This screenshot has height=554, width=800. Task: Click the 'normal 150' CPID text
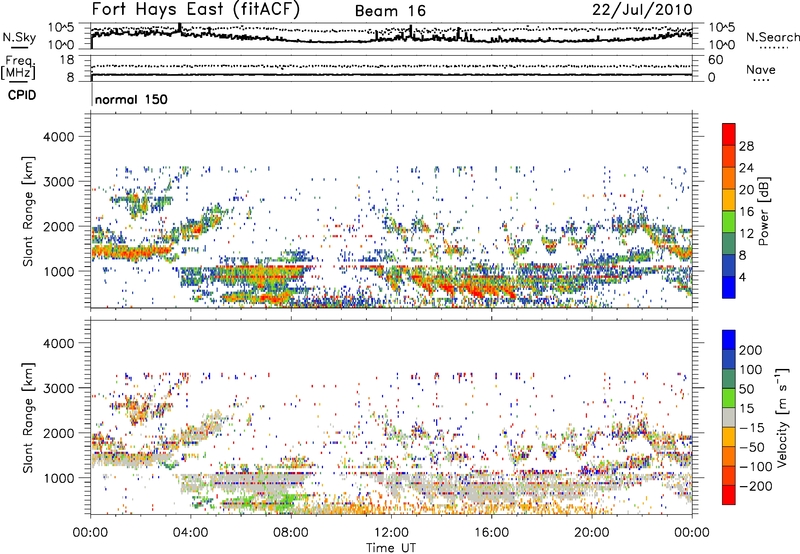pyautogui.click(x=131, y=99)
